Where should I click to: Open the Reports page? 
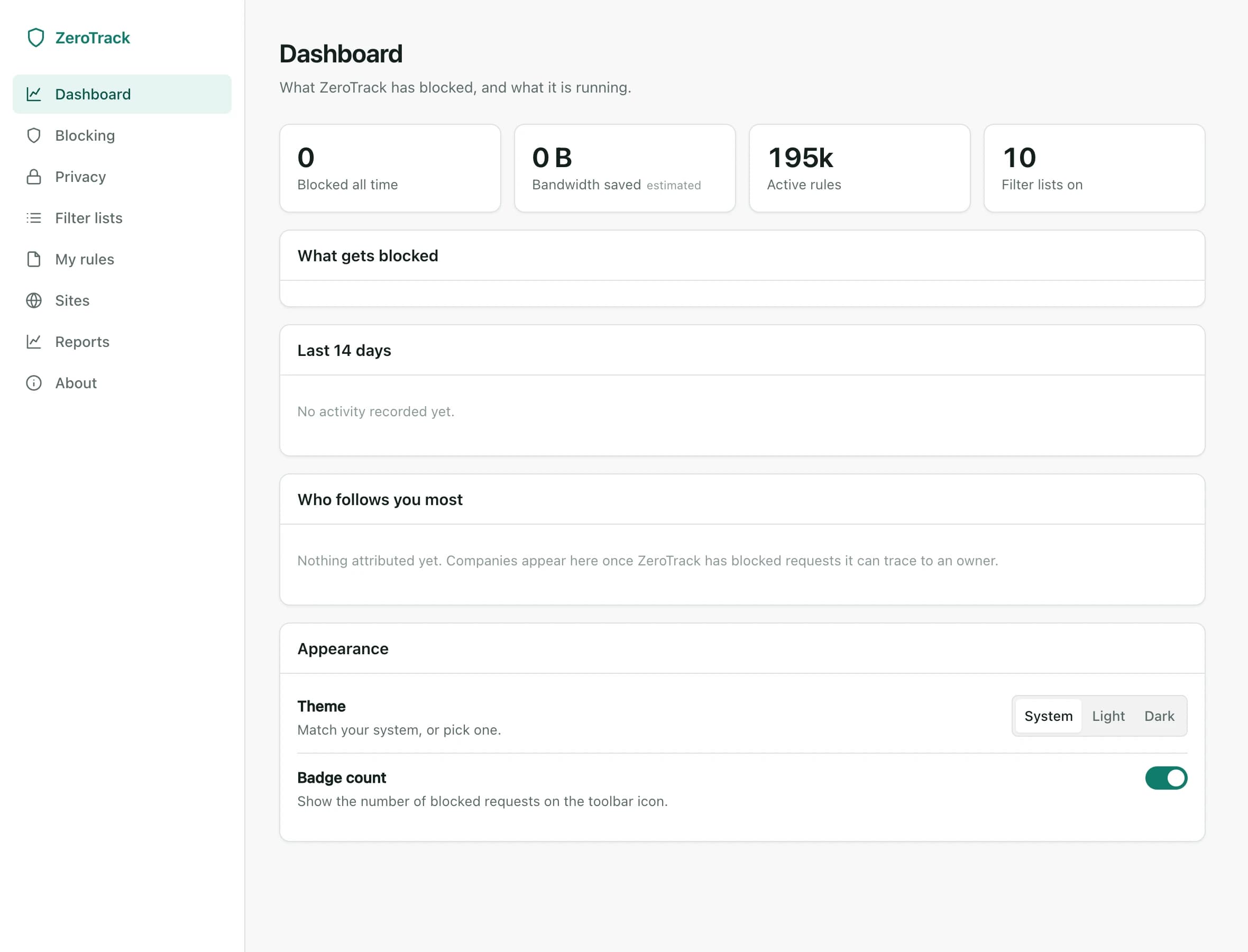tap(122, 342)
